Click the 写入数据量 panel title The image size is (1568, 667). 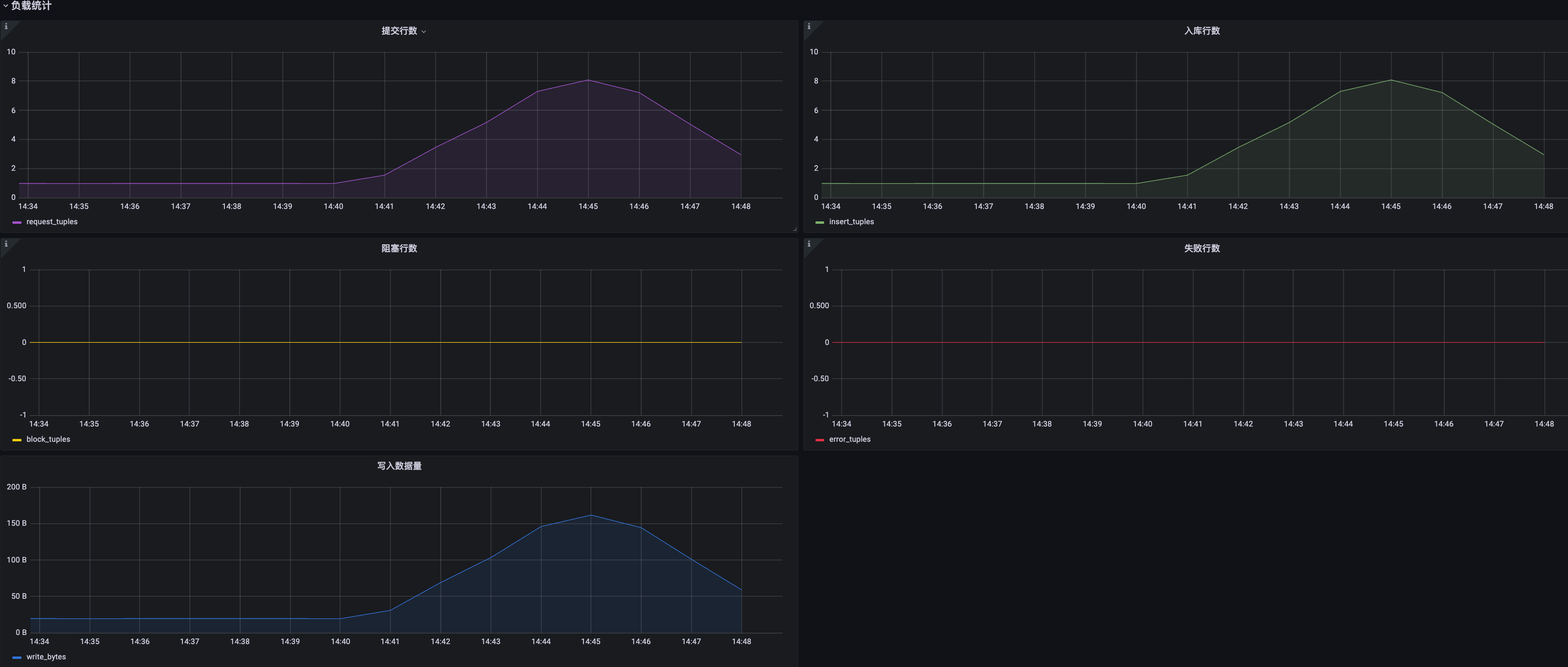399,466
